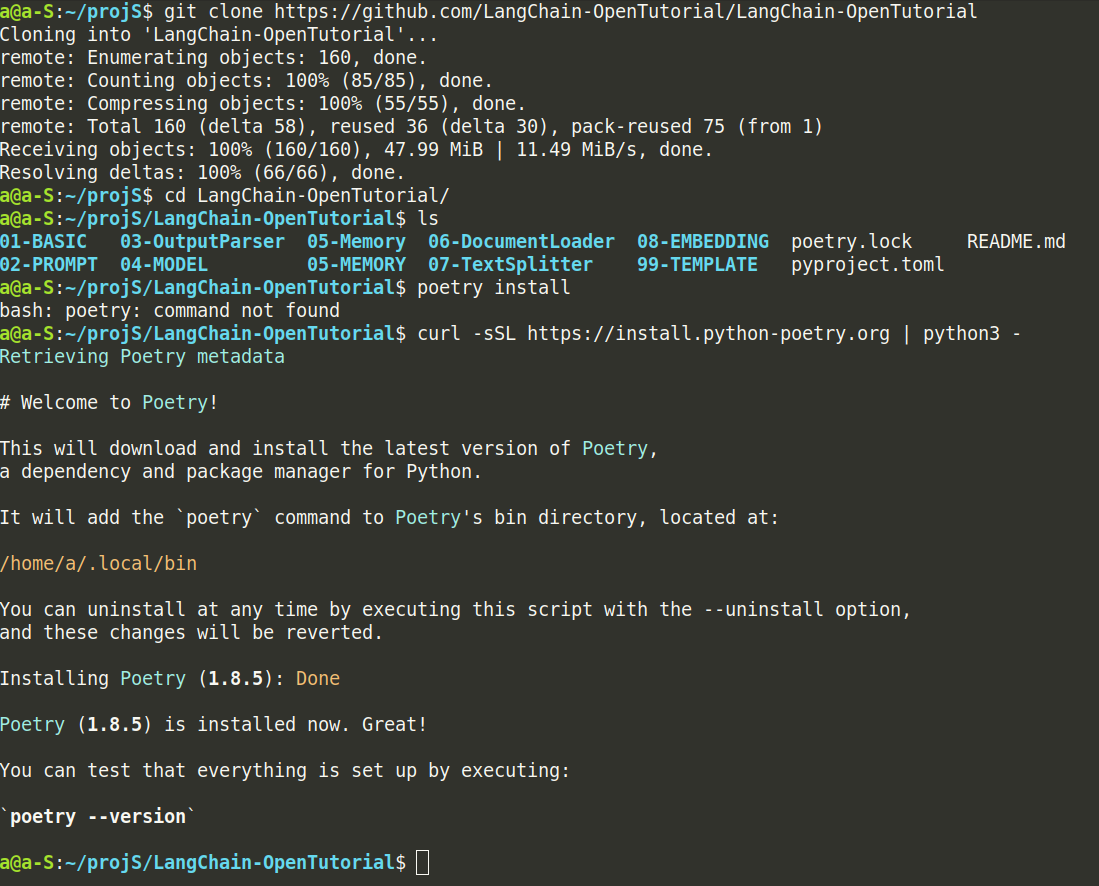Click the pyproject.toml file name

tap(868, 265)
